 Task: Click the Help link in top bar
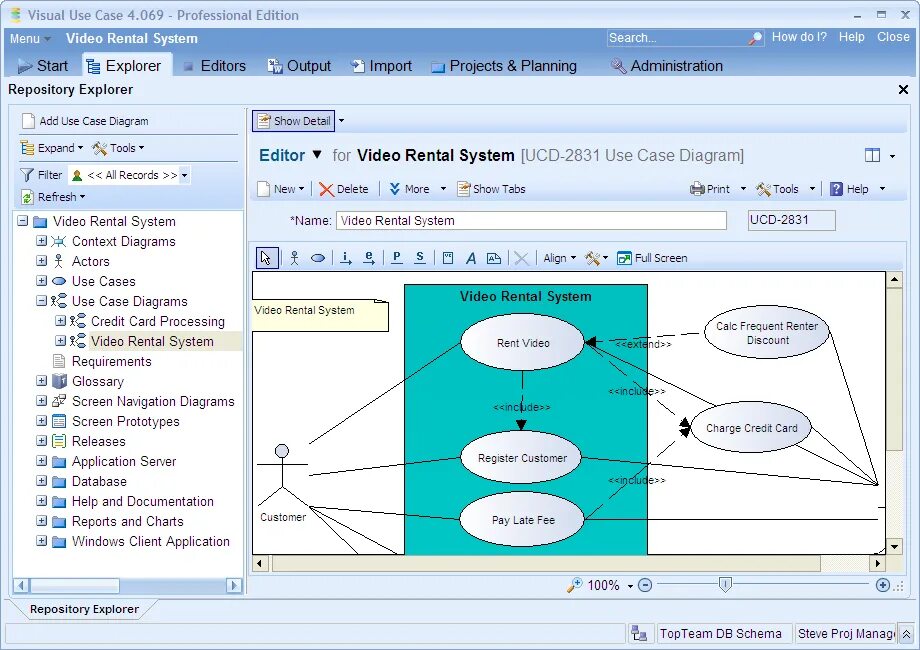point(851,37)
